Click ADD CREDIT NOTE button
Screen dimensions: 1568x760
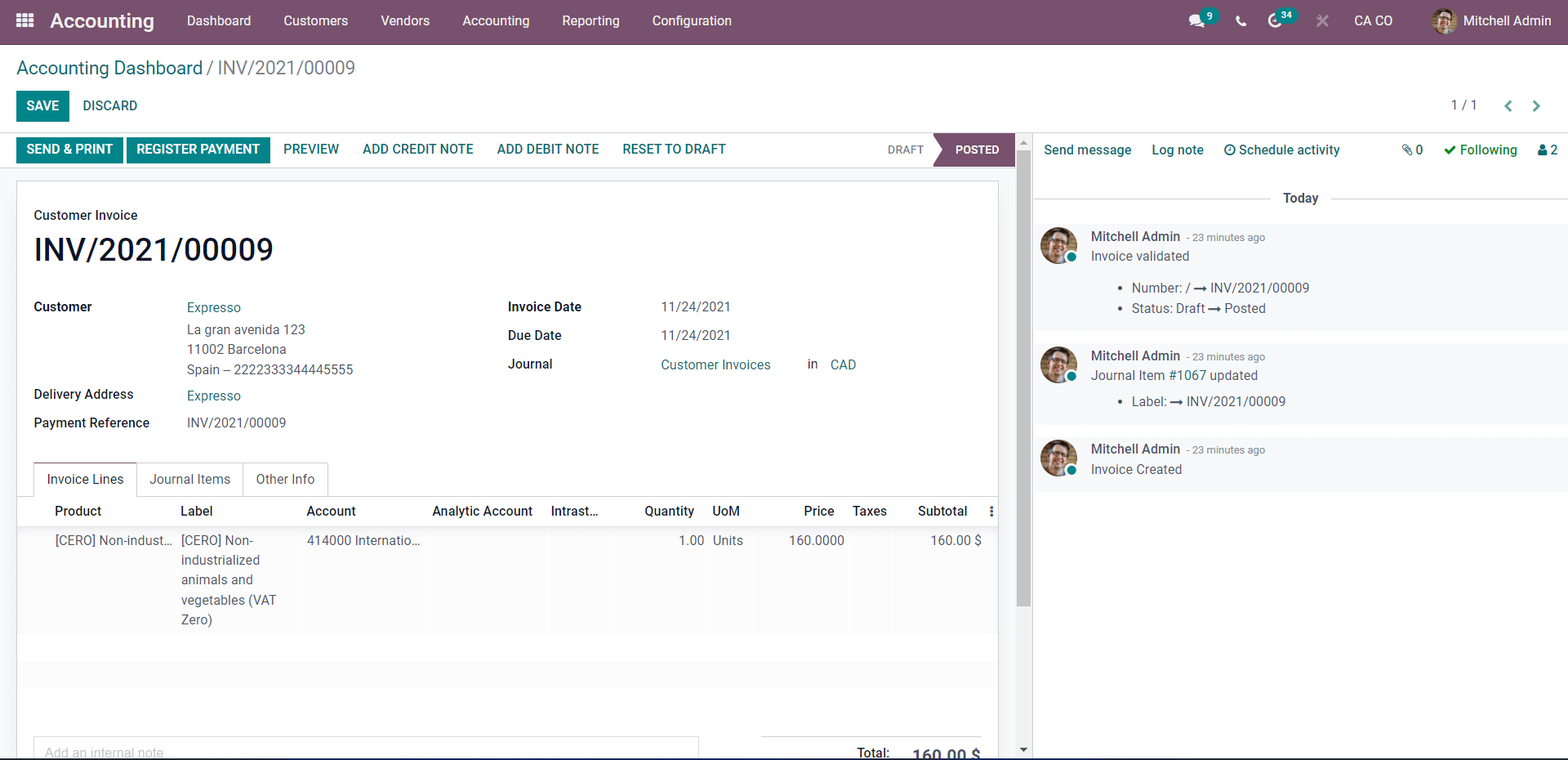pyautogui.click(x=418, y=150)
